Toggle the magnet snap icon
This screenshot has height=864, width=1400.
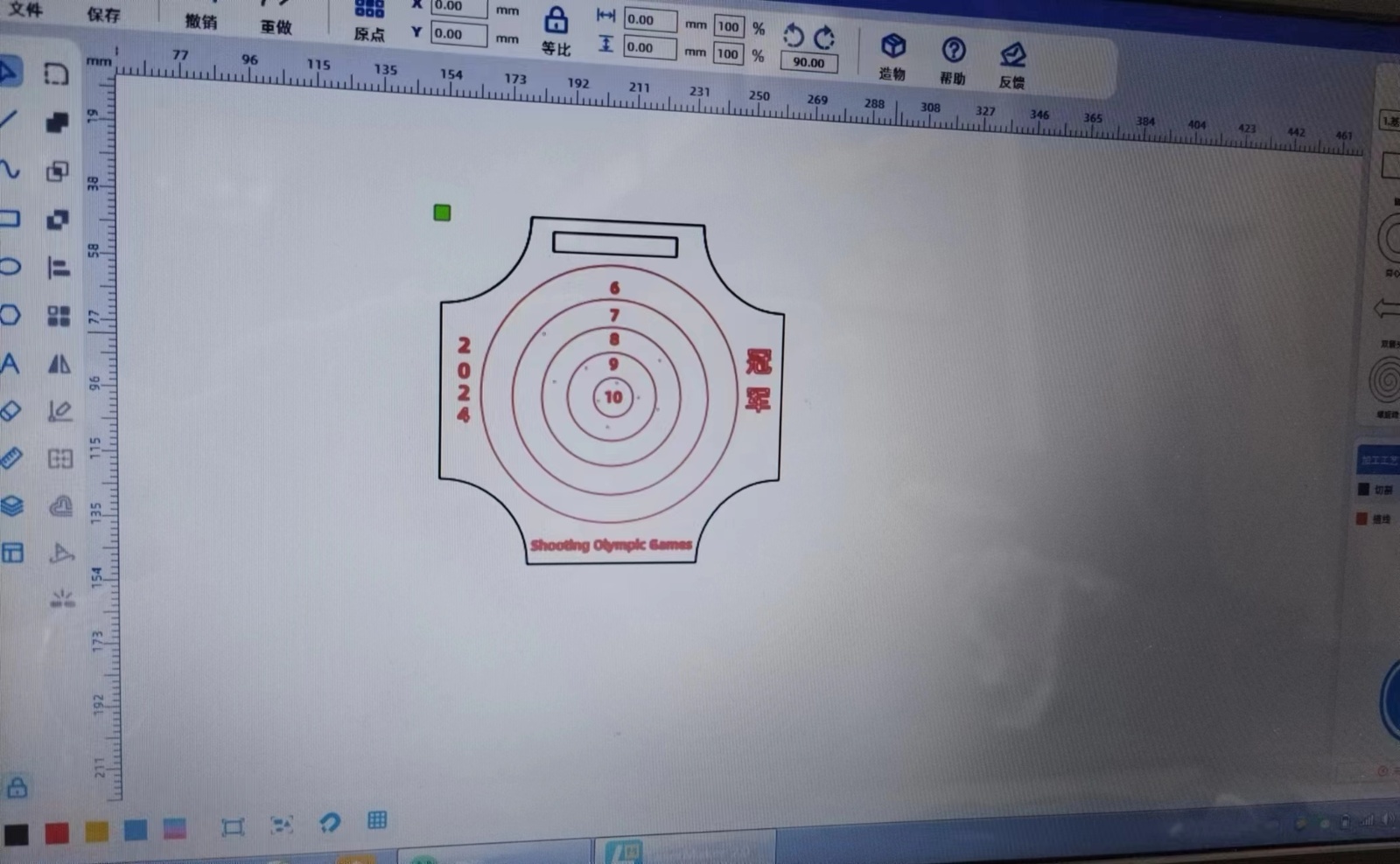(x=329, y=823)
